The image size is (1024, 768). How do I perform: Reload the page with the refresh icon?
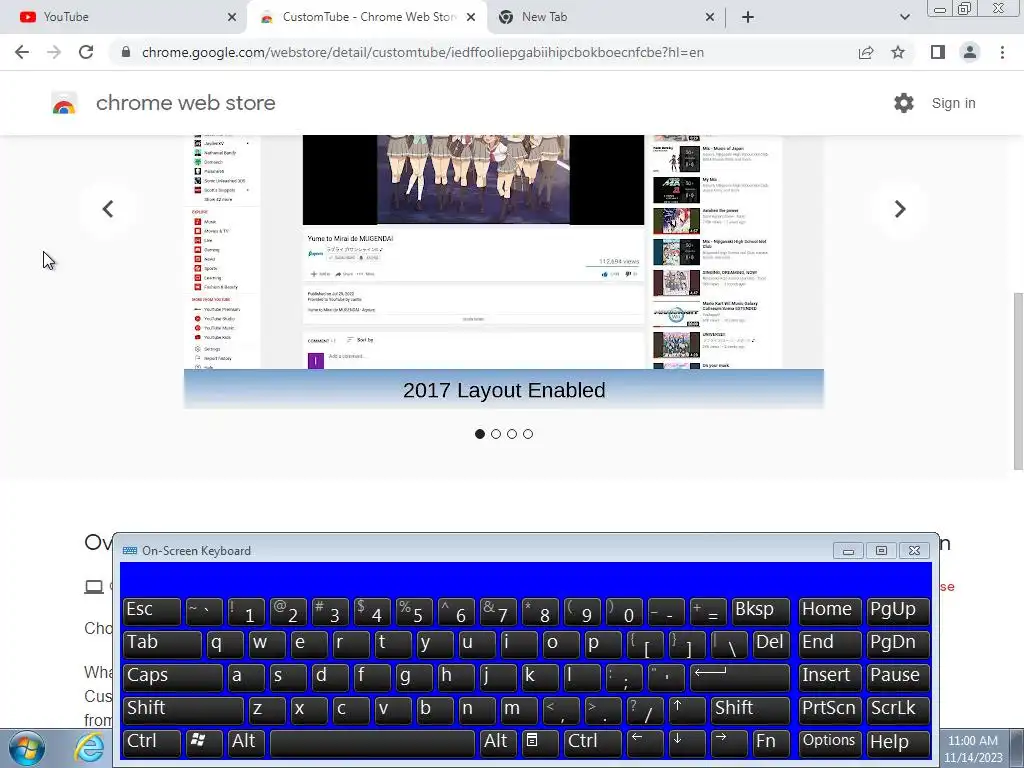pyautogui.click(x=86, y=52)
